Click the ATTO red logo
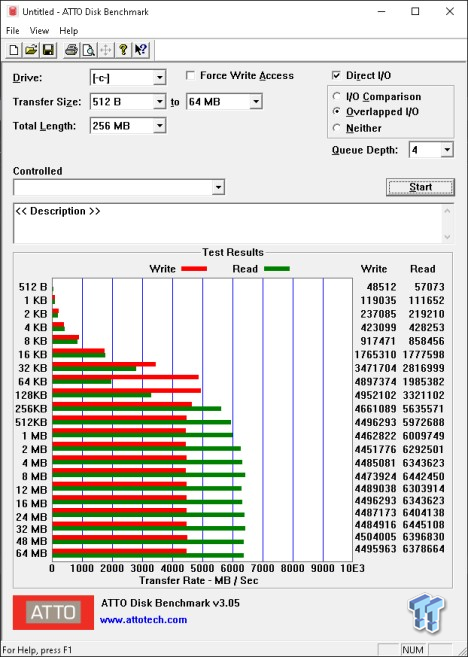The height and width of the screenshot is (657, 468). click(x=53, y=612)
